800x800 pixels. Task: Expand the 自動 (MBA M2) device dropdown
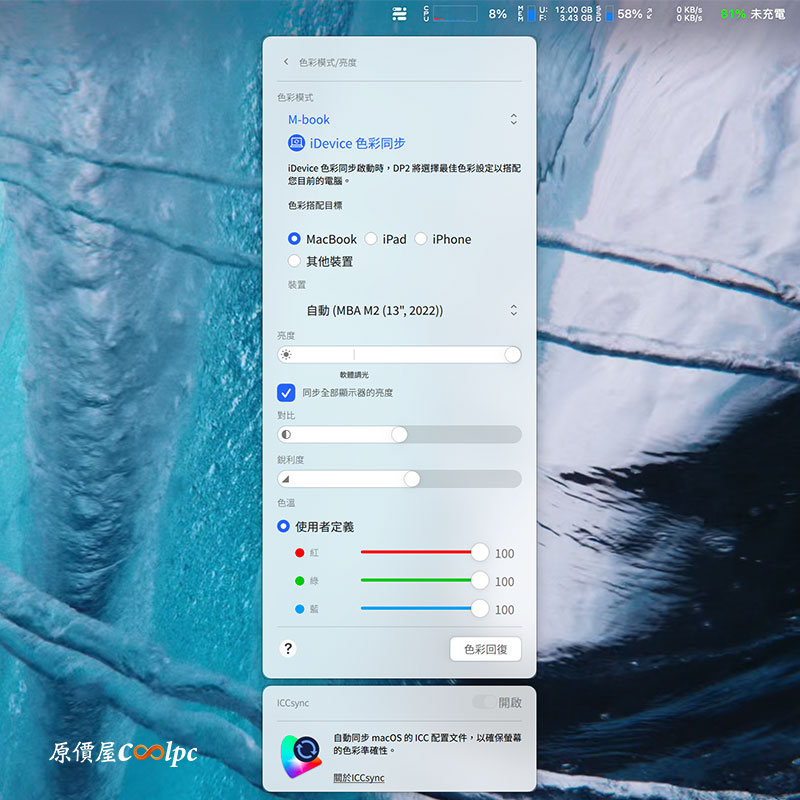(x=513, y=310)
